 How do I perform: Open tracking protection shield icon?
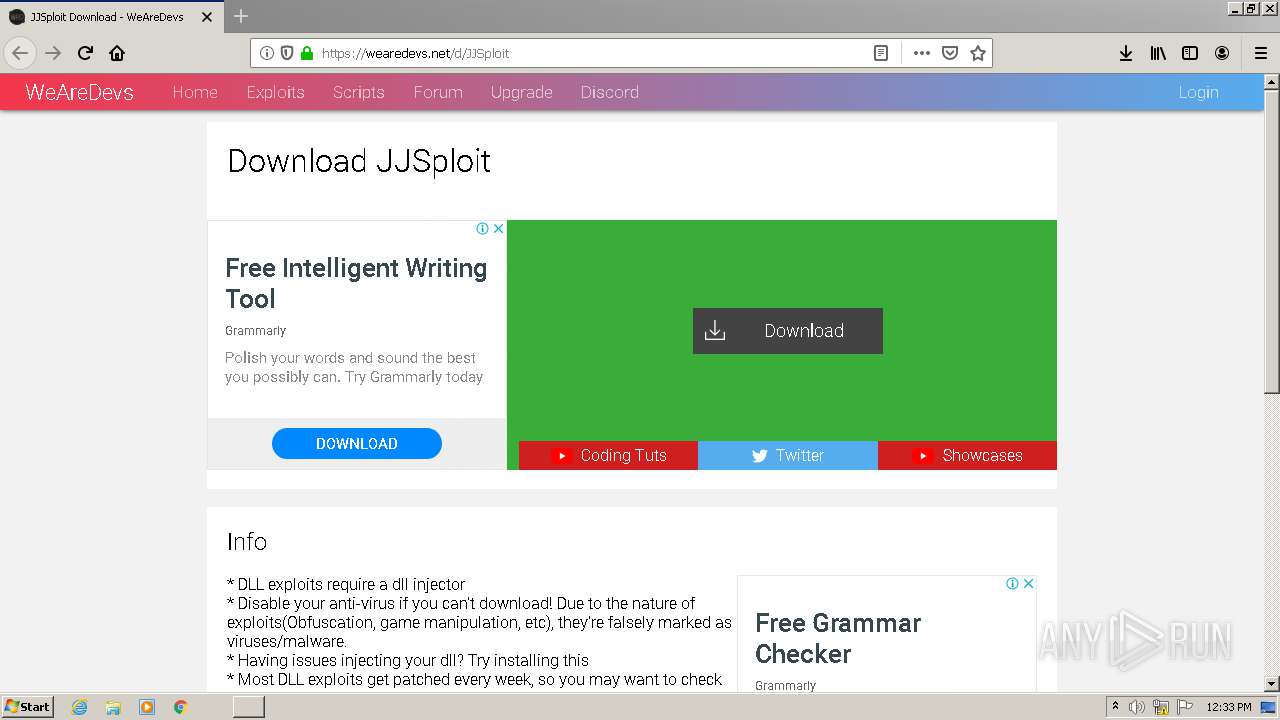pos(287,53)
